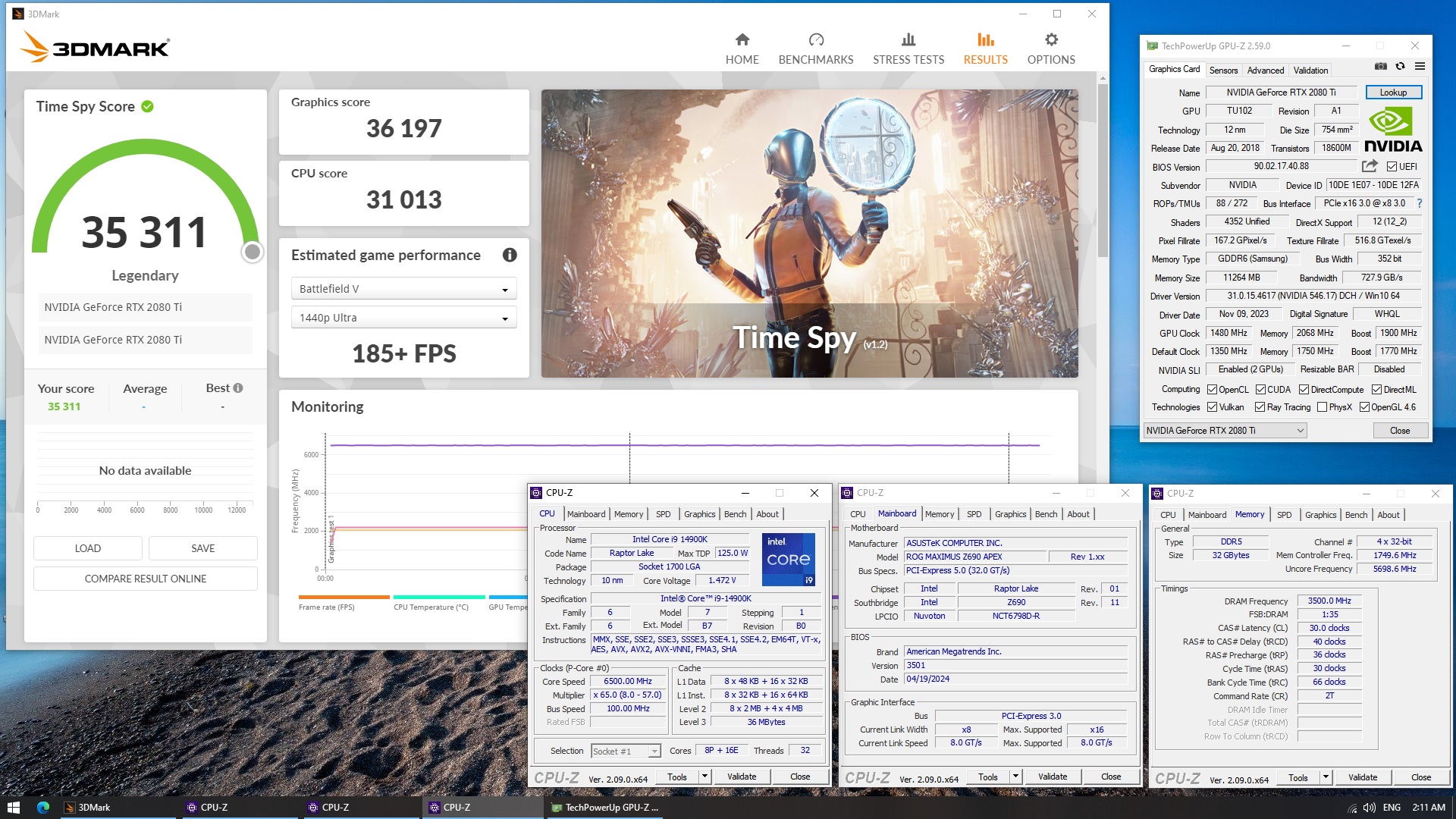This screenshot has width=1456, height=819.
Task: Open the BENCHMARKS section in 3DMark
Action: (x=816, y=49)
